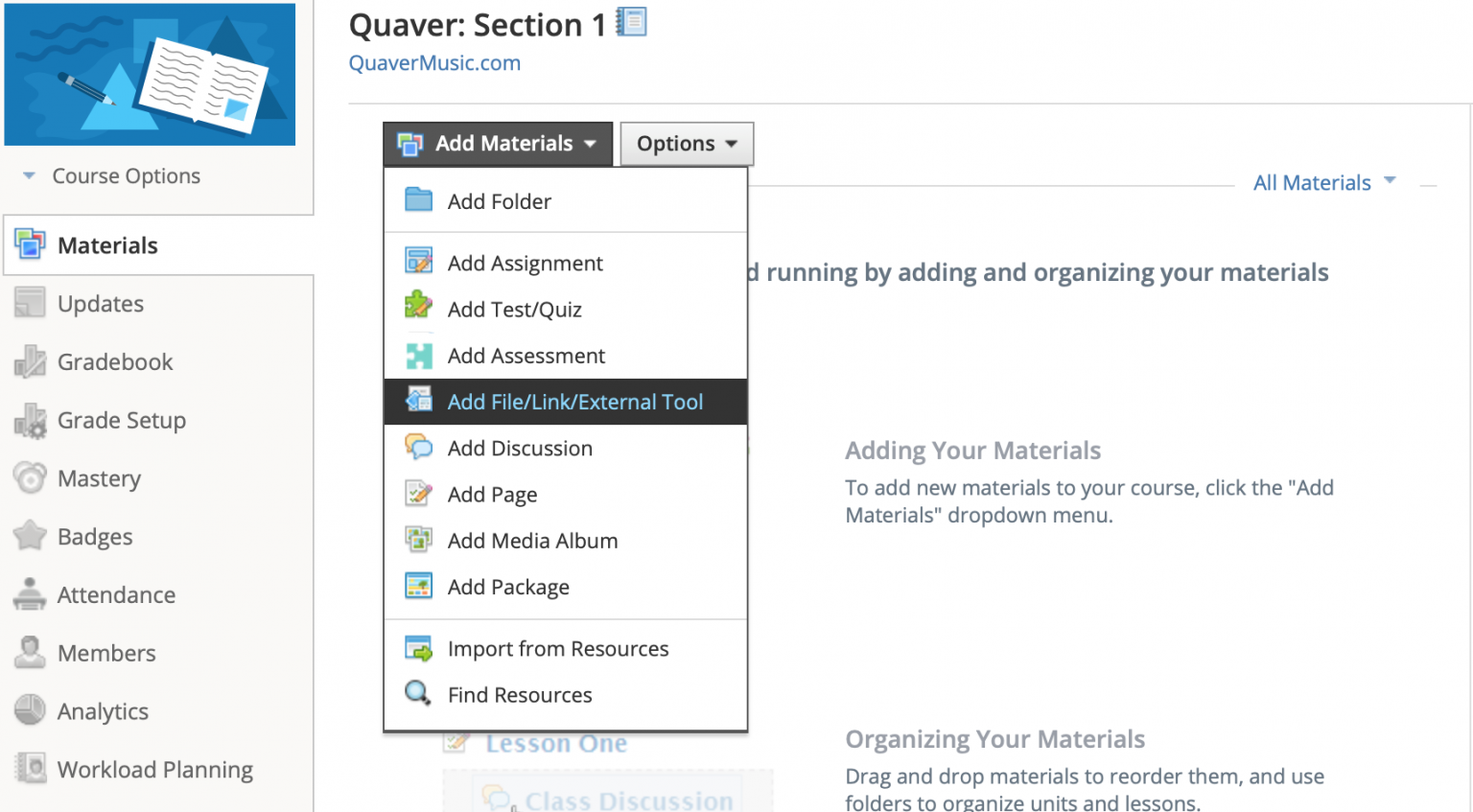Screen dimensions: 1473x812
Task: Select Import from Resources
Action: (x=557, y=649)
